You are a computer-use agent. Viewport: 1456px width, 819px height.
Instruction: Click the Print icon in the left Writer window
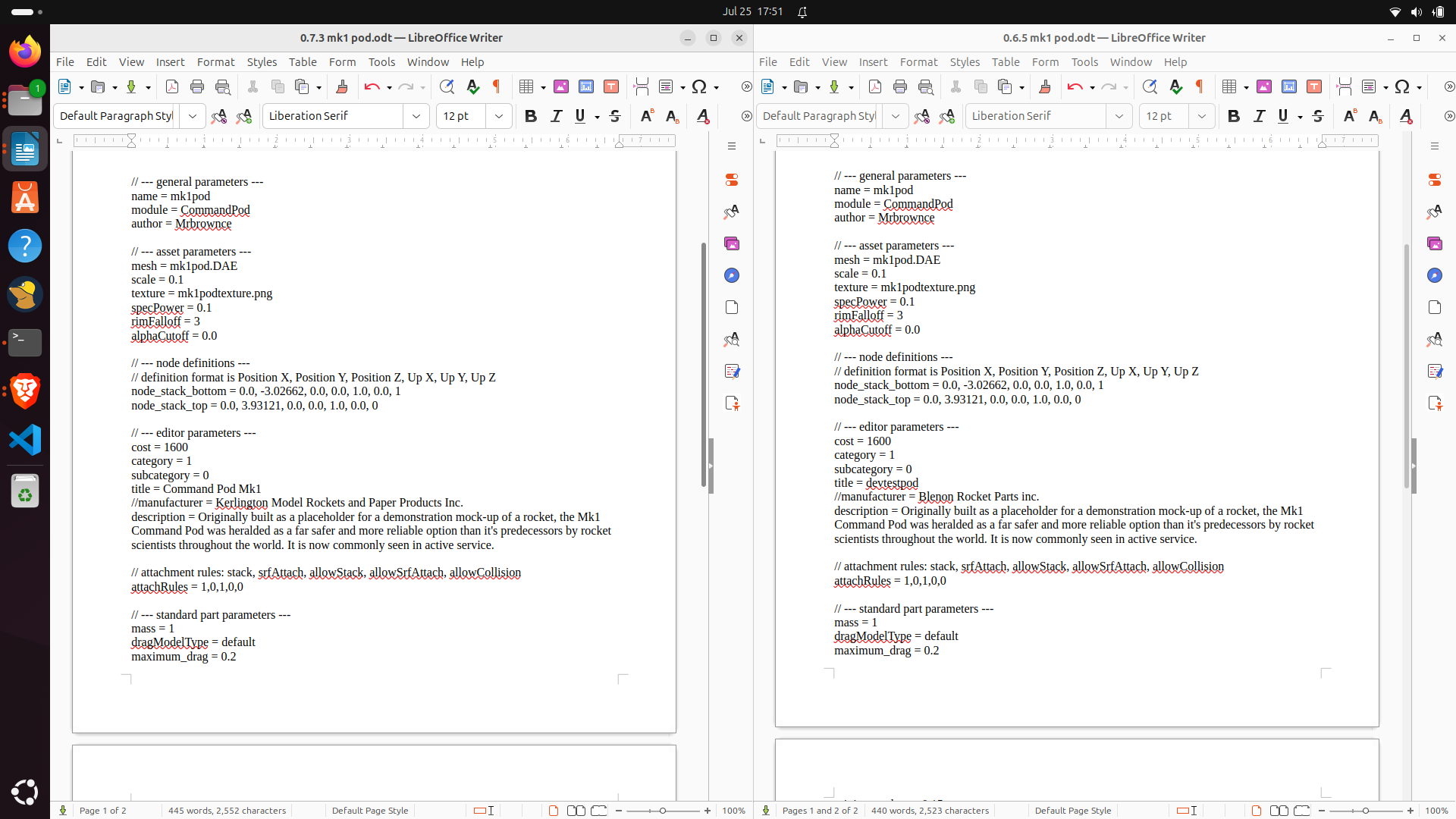pos(197,86)
